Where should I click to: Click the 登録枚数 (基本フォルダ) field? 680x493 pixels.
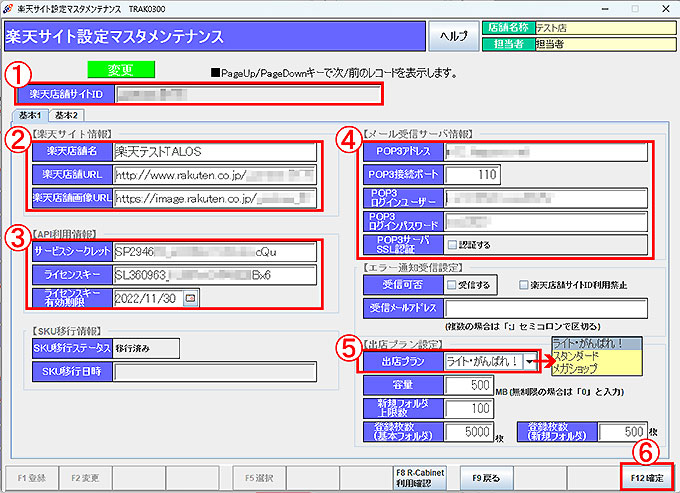(468, 432)
